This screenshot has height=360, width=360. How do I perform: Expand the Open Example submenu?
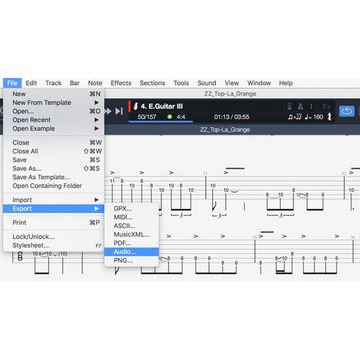click(x=54, y=129)
